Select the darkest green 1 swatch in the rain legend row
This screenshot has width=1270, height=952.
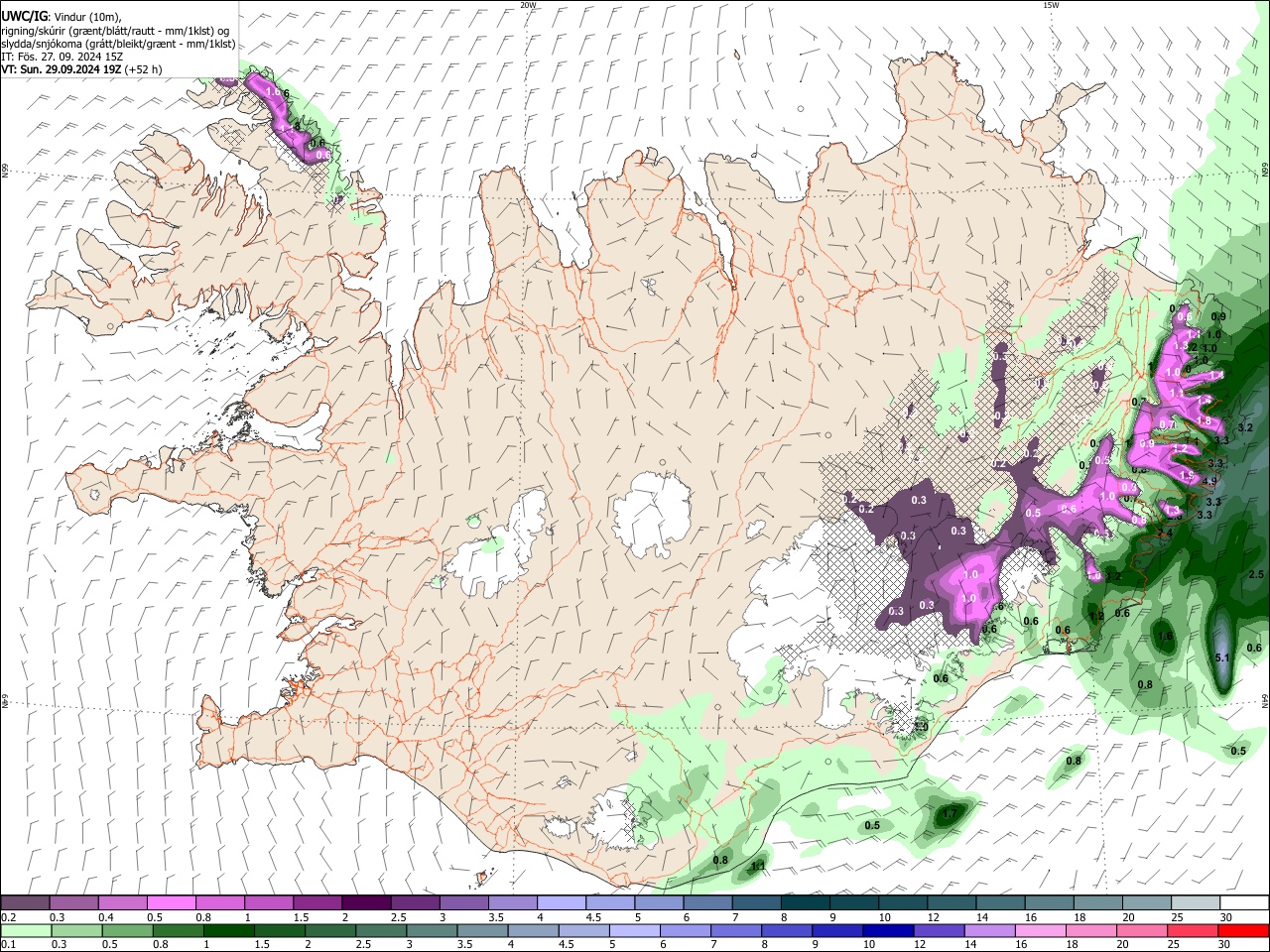pyautogui.click(x=228, y=930)
